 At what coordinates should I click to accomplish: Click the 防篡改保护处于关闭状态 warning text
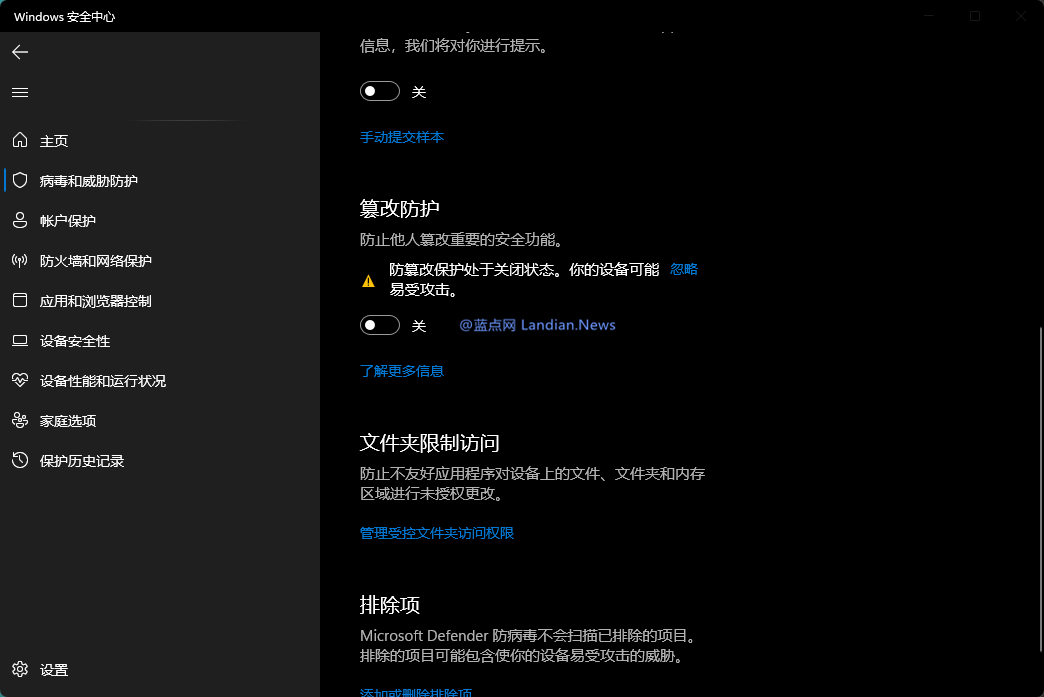pos(524,279)
